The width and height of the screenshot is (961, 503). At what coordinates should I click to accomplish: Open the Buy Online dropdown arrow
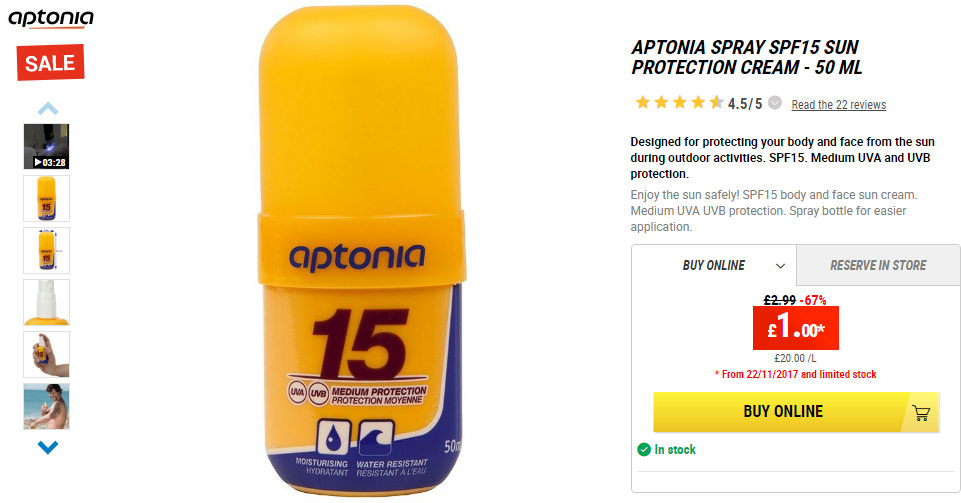[x=780, y=266]
